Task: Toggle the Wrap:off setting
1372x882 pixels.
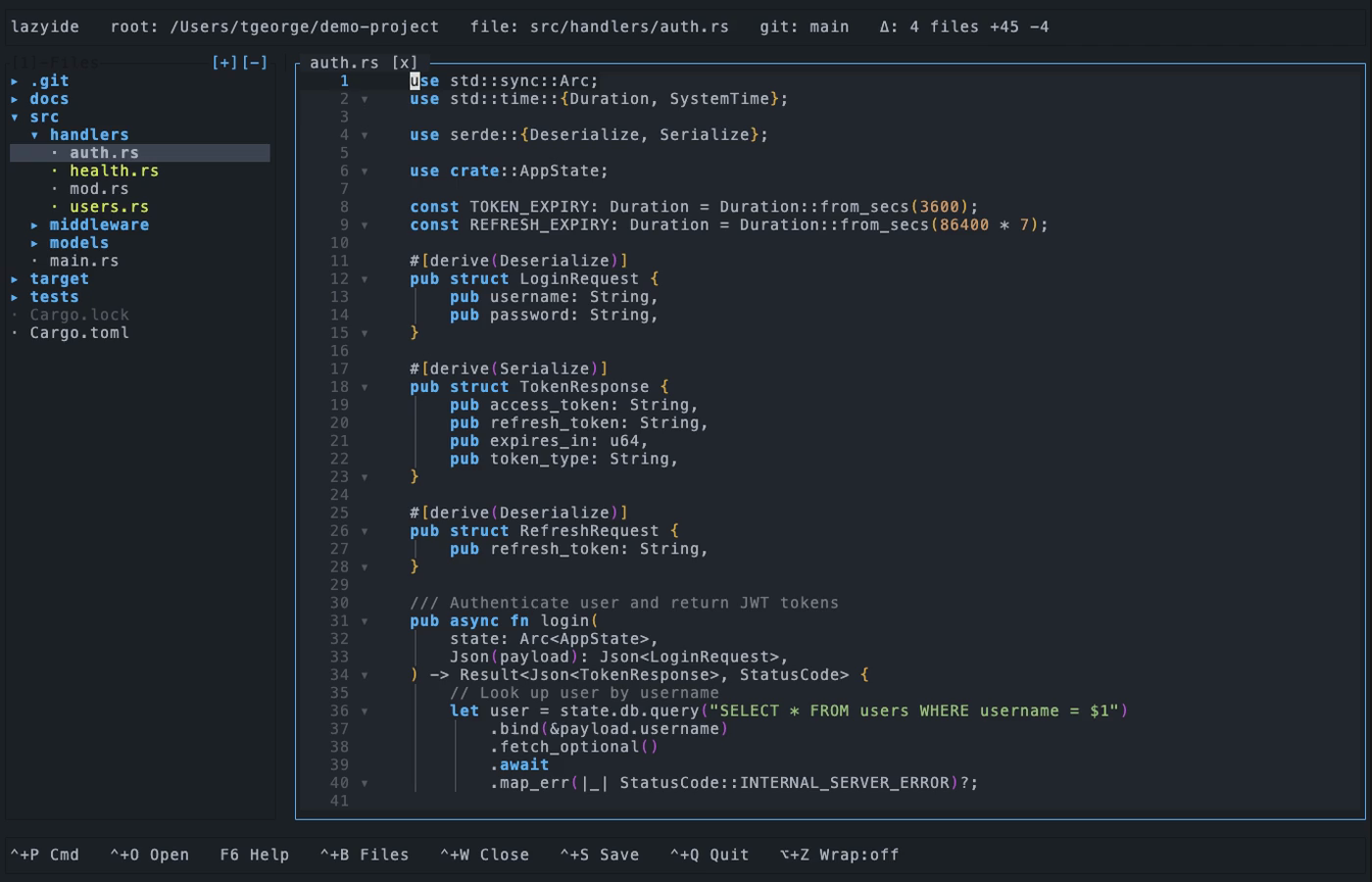Action: point(839,855)
